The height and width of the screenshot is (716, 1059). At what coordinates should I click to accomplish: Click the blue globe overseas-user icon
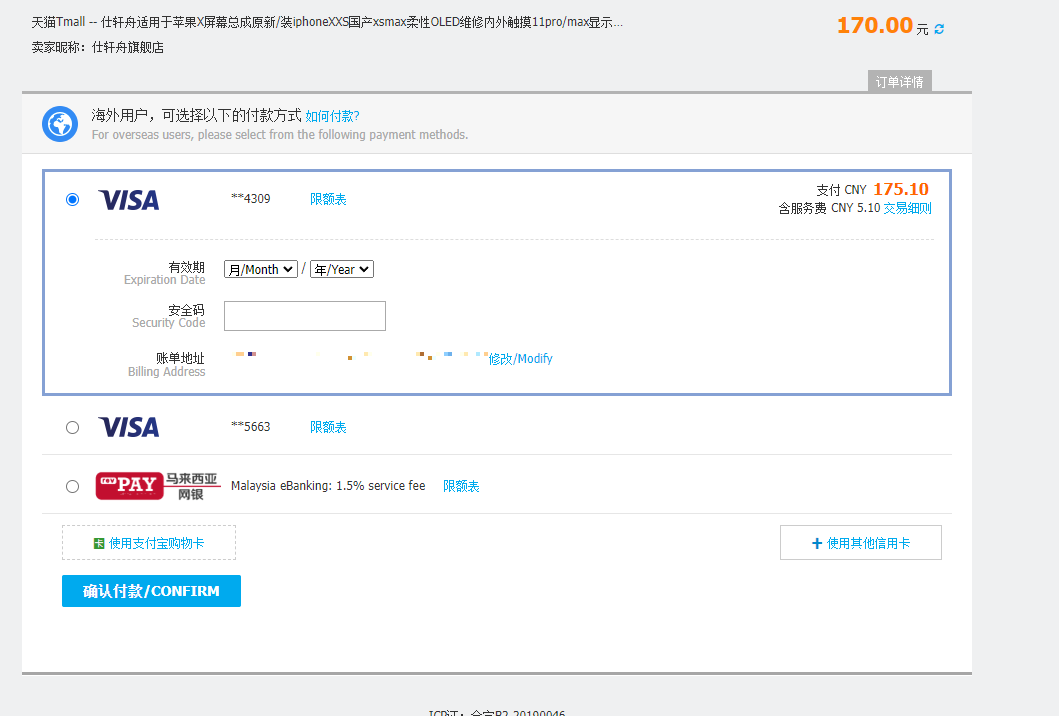pos(60,124)
